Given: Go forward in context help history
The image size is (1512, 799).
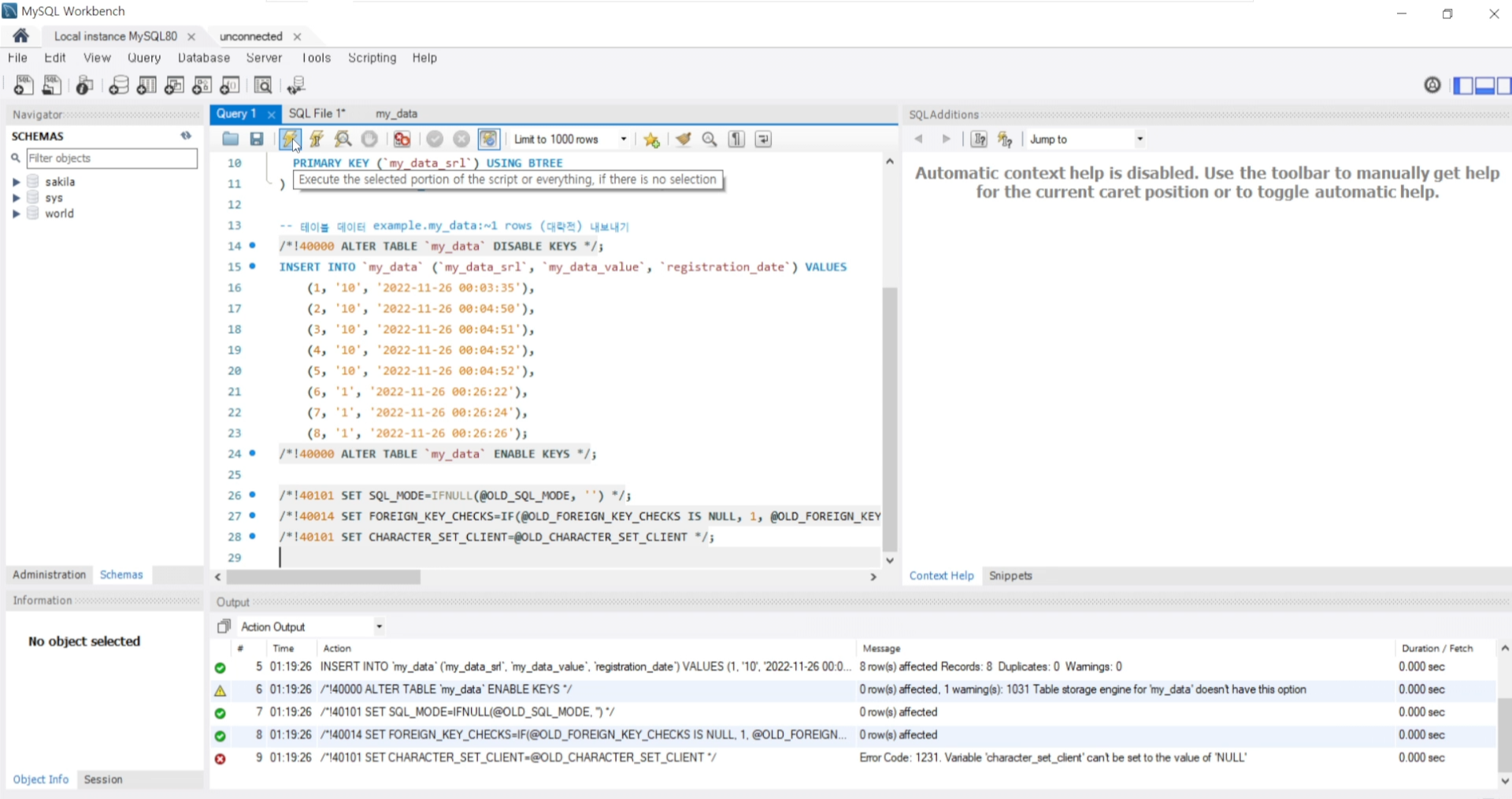Looking at the screenshot, I should tap(947, 139).
